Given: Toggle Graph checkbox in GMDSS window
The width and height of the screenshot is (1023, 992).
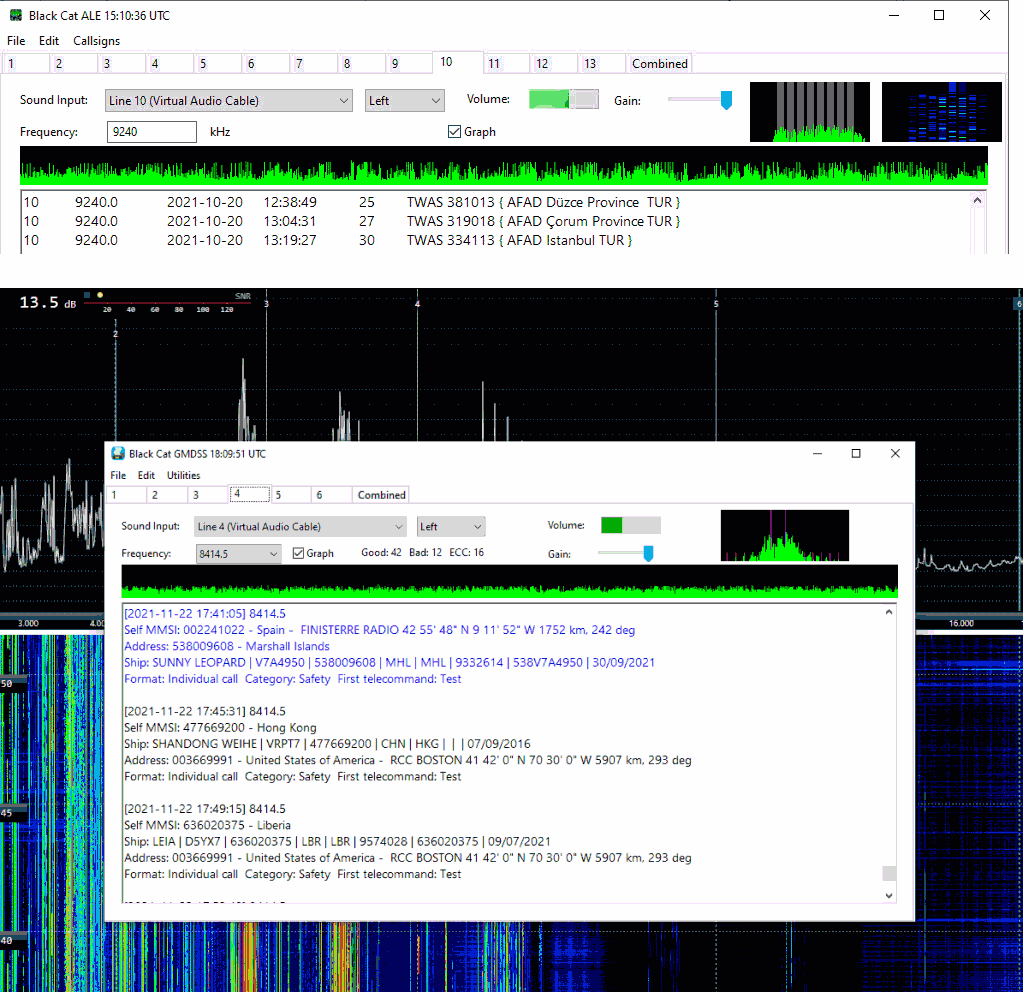Looking at the screenshot, I should [298, 553].
